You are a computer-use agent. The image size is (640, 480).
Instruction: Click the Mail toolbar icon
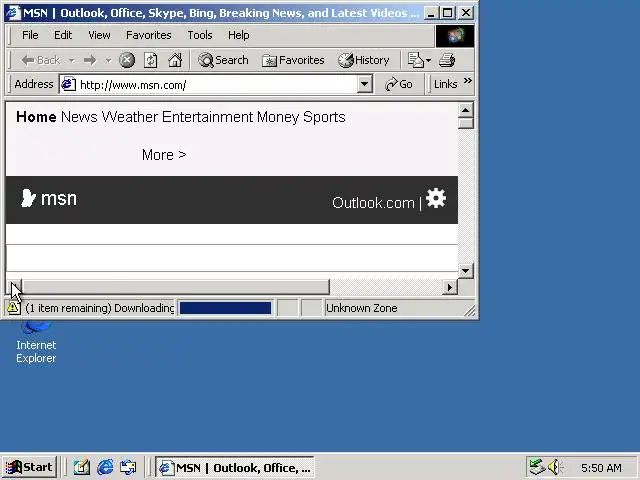[x=416, y=60]
